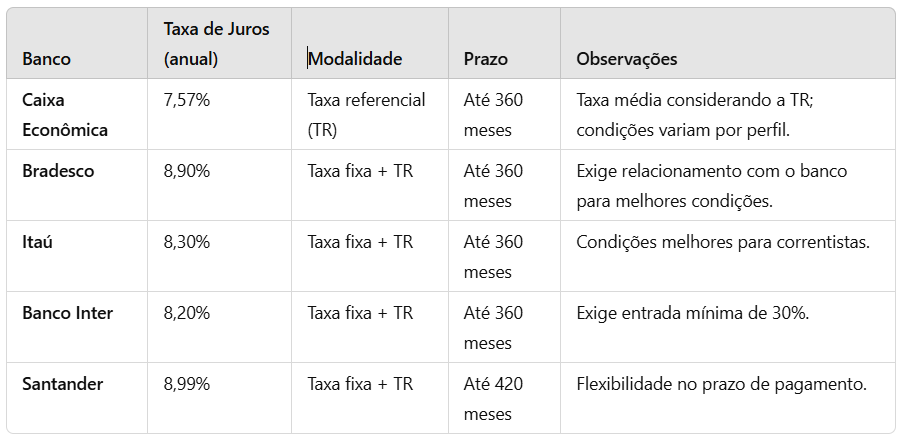Select 'Flexibilidade no prazo de pagamento' text
This screenshot has height=438, width=908.
721,384
